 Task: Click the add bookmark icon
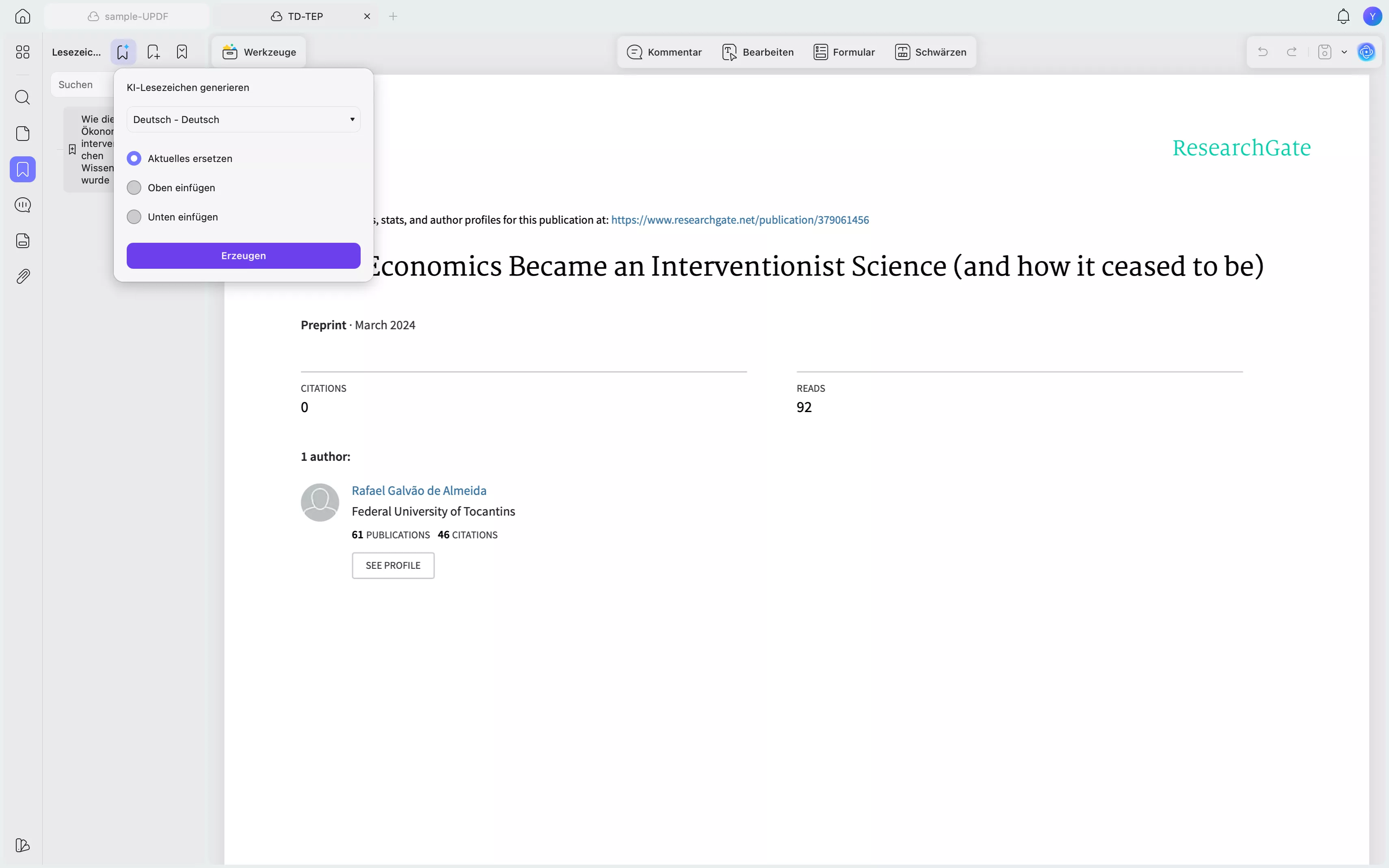(x=153, y=52)
